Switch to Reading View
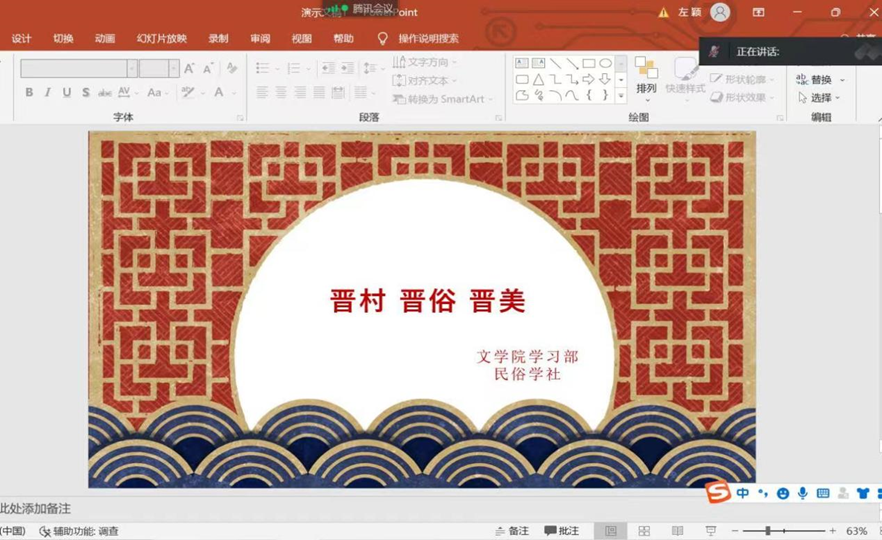The image size is (882, 540). coord(677,531)
